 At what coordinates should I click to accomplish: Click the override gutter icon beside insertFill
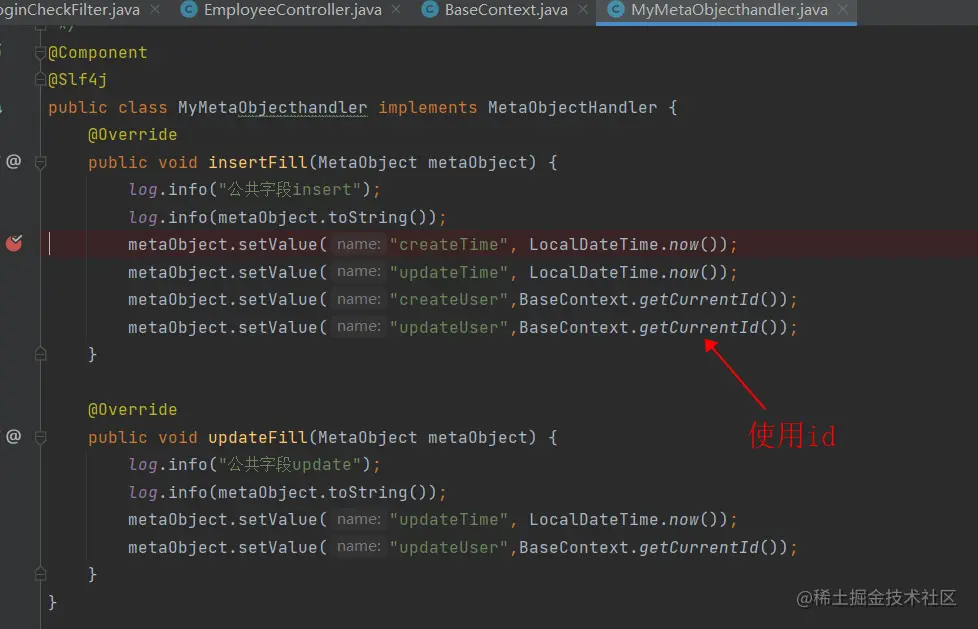[x=14, y=162]
